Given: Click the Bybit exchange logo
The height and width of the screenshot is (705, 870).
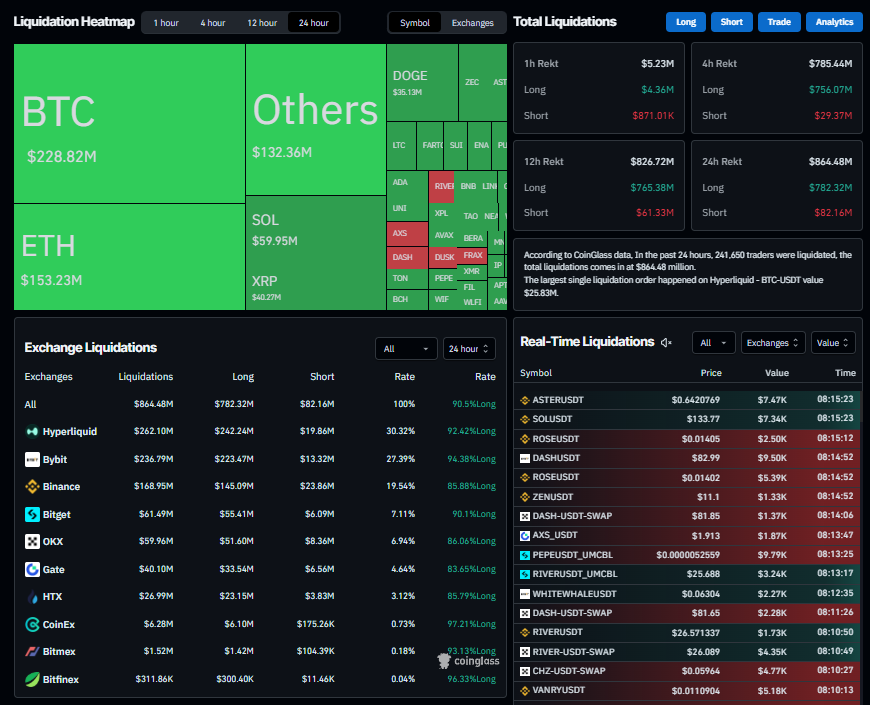Looking at the screenshot, I should coord(32,460).
